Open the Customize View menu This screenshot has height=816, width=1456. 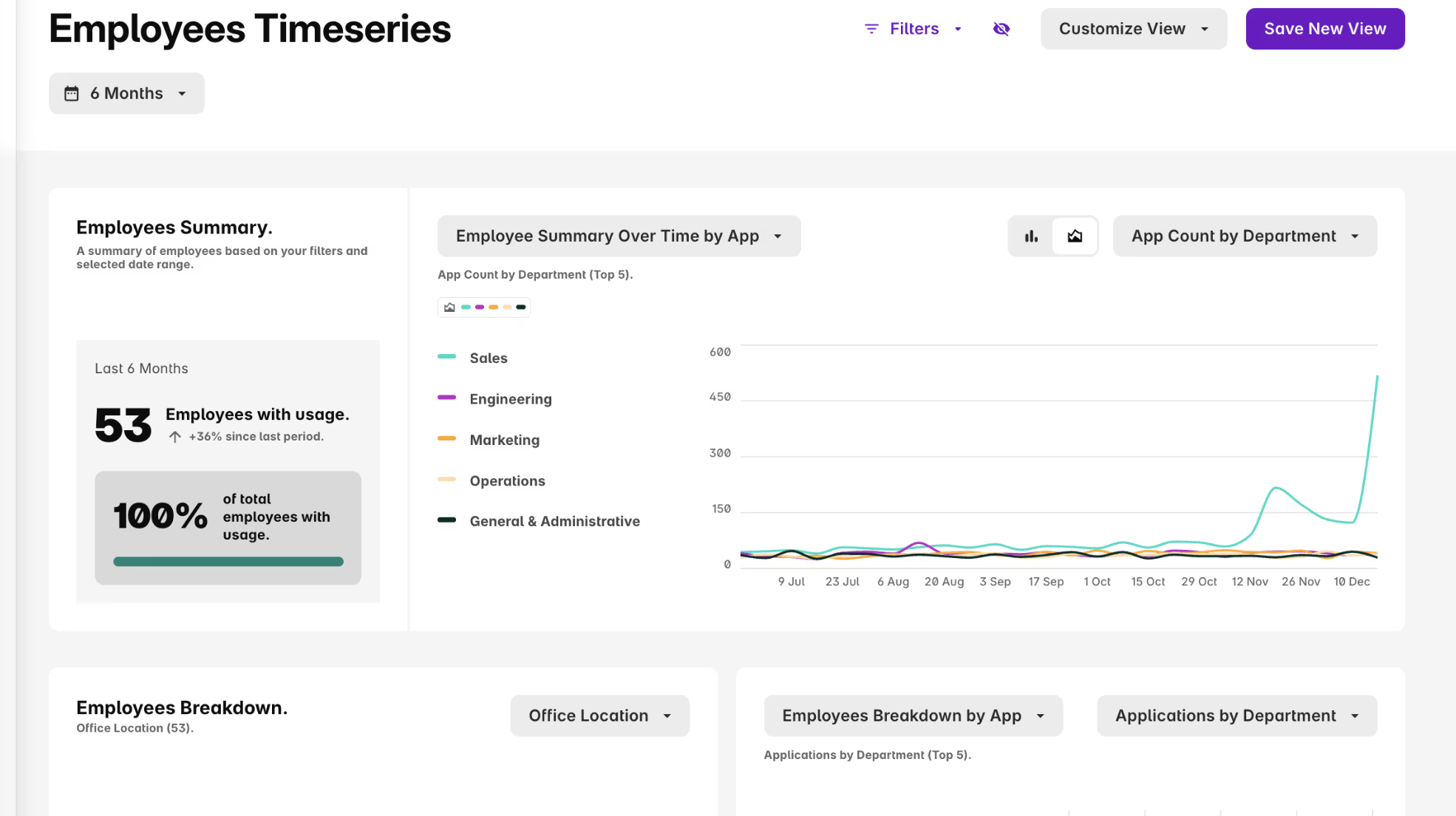pyautogui.click(x=1133, y=29)
